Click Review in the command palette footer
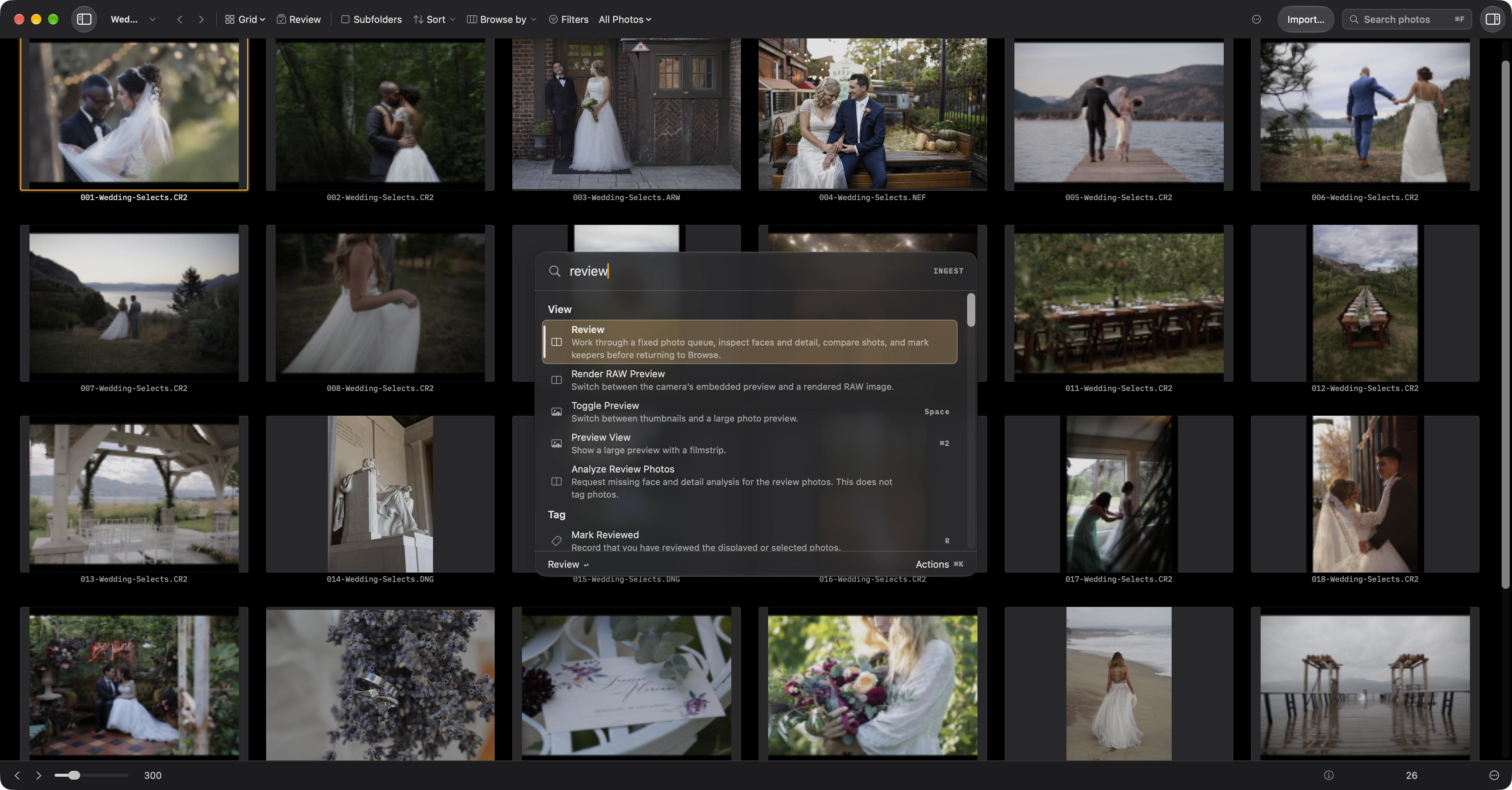This screenshot has width=1512, height=790. pyautogui.click(x=568, y=564)
